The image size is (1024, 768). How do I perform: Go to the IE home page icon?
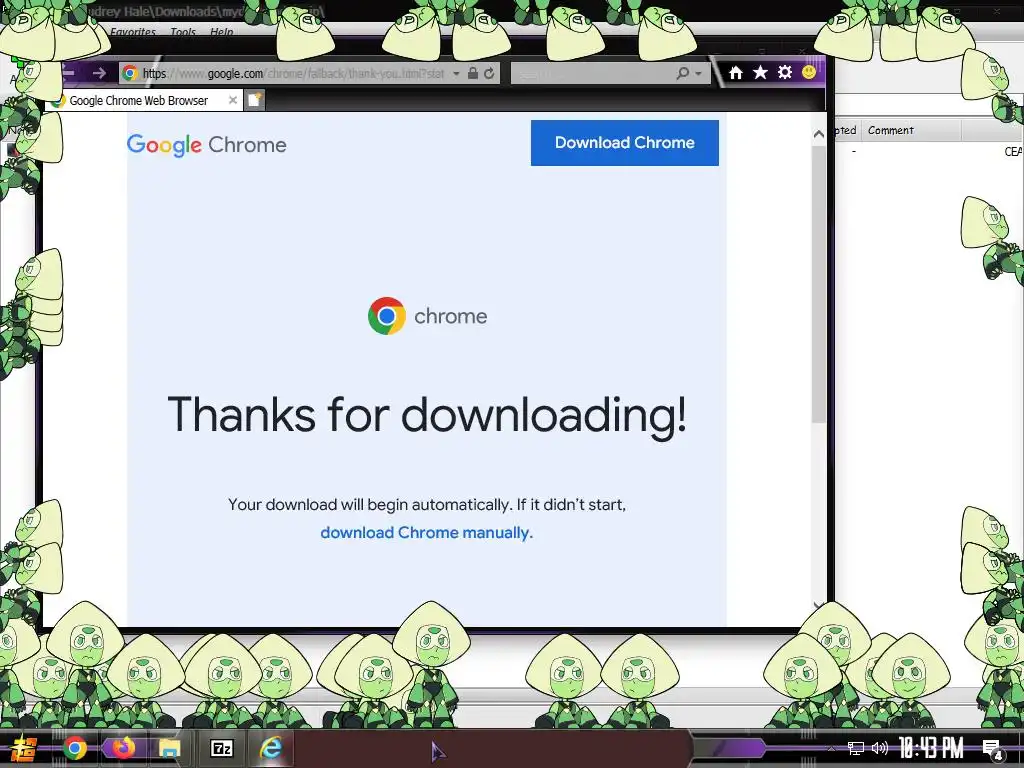[736, 72]
